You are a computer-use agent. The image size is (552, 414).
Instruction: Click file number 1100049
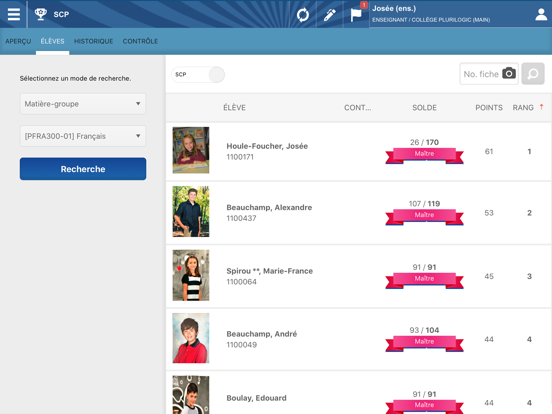tap(242, 345)
